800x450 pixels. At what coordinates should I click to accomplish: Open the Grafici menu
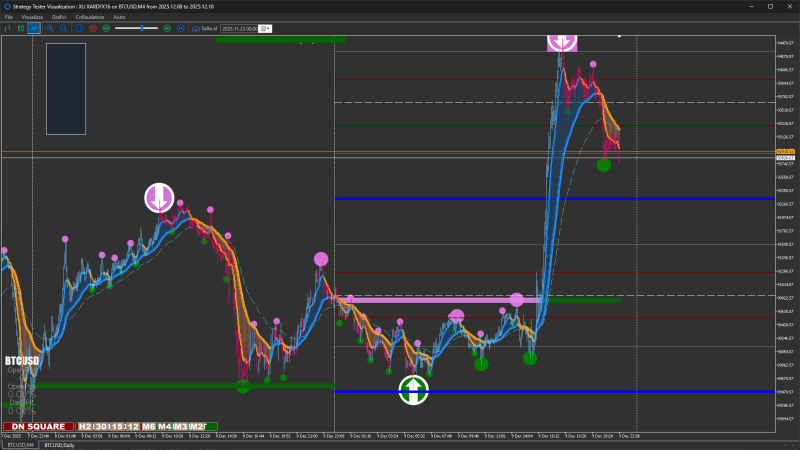59,17
